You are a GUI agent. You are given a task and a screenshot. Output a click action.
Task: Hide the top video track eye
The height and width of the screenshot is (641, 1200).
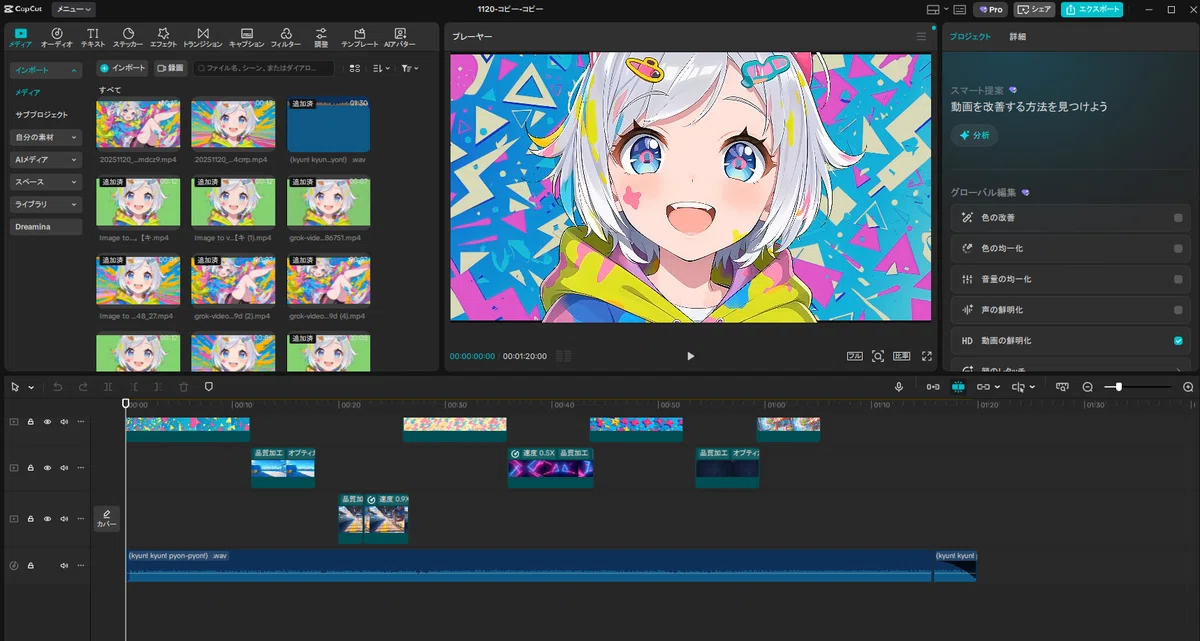pyautogui.click(x=47, y=422)
